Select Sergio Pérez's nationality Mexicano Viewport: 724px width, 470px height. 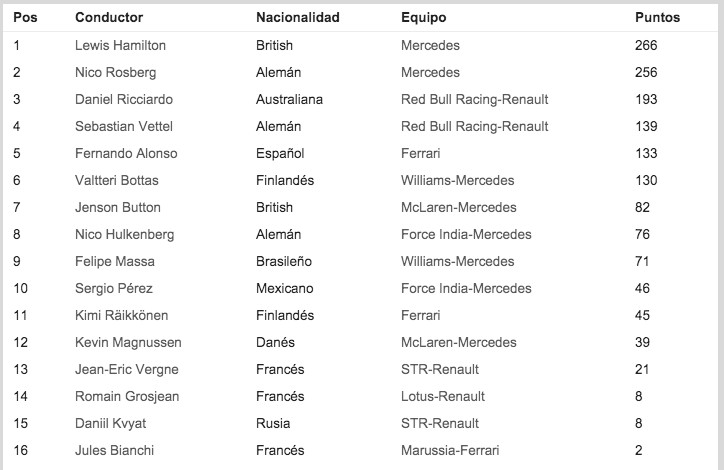(285, 288)
